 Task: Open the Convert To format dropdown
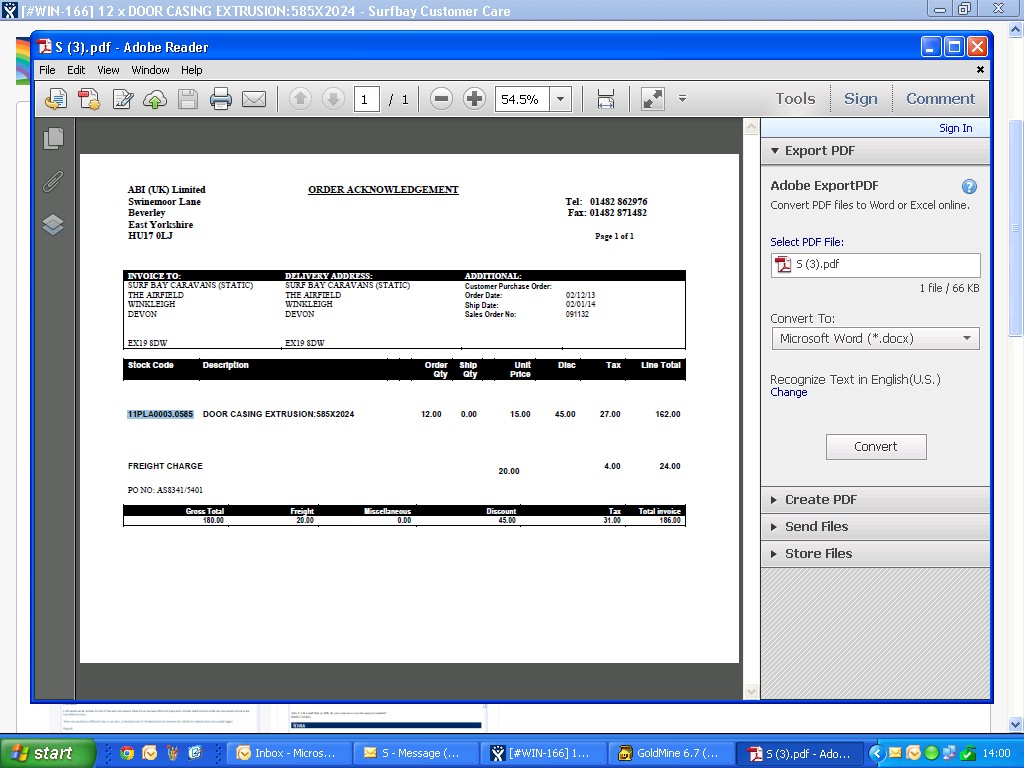[875, 338]
